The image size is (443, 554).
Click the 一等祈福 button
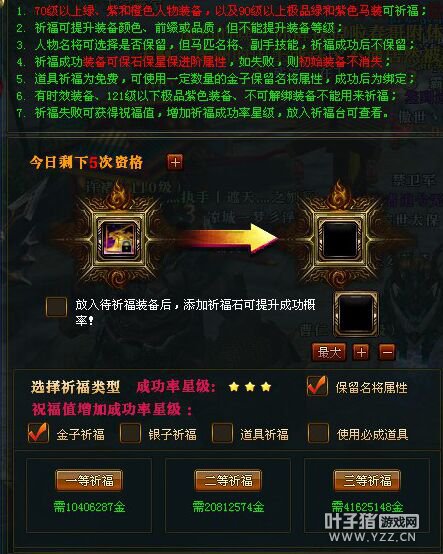click(89, 481)
